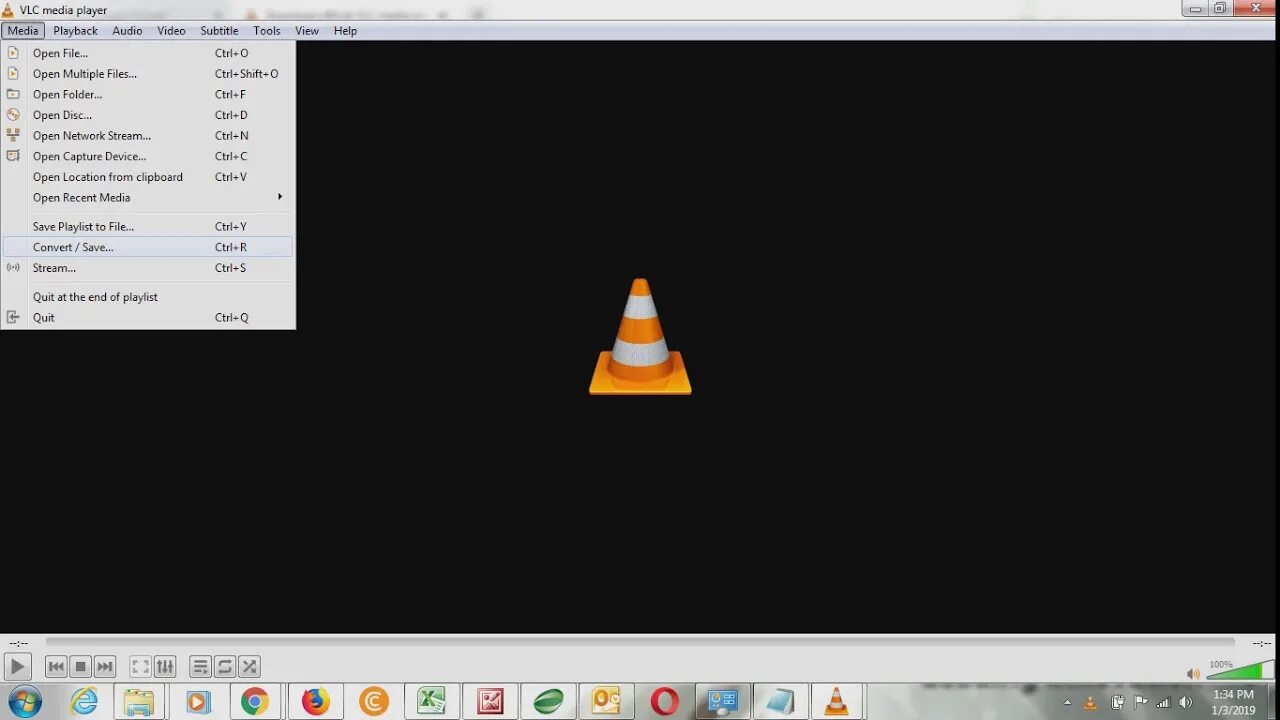
Task: Click the Play button
Action: pos(17,666)
